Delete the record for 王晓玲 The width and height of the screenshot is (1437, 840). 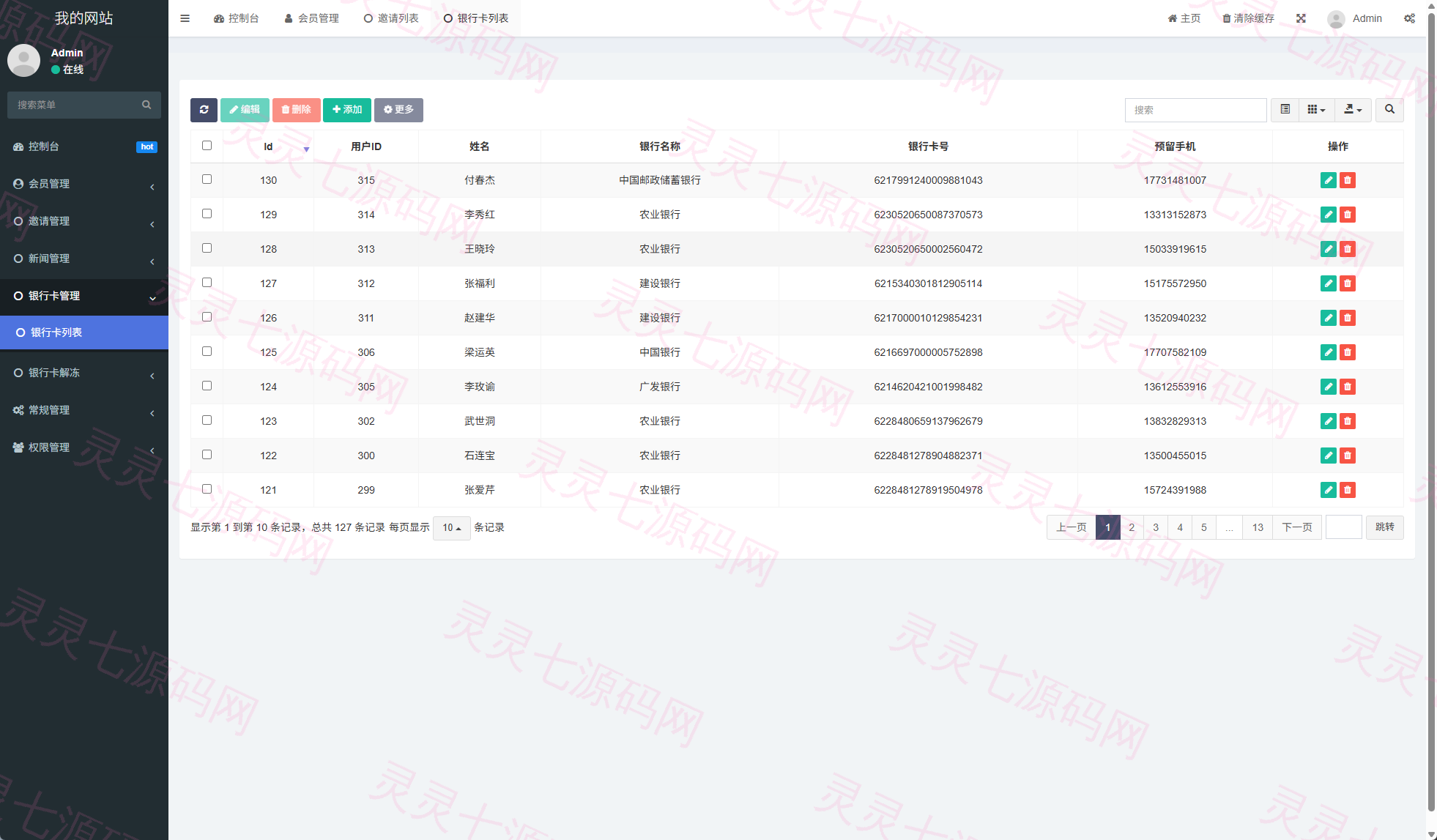(x=1348, y=249)
